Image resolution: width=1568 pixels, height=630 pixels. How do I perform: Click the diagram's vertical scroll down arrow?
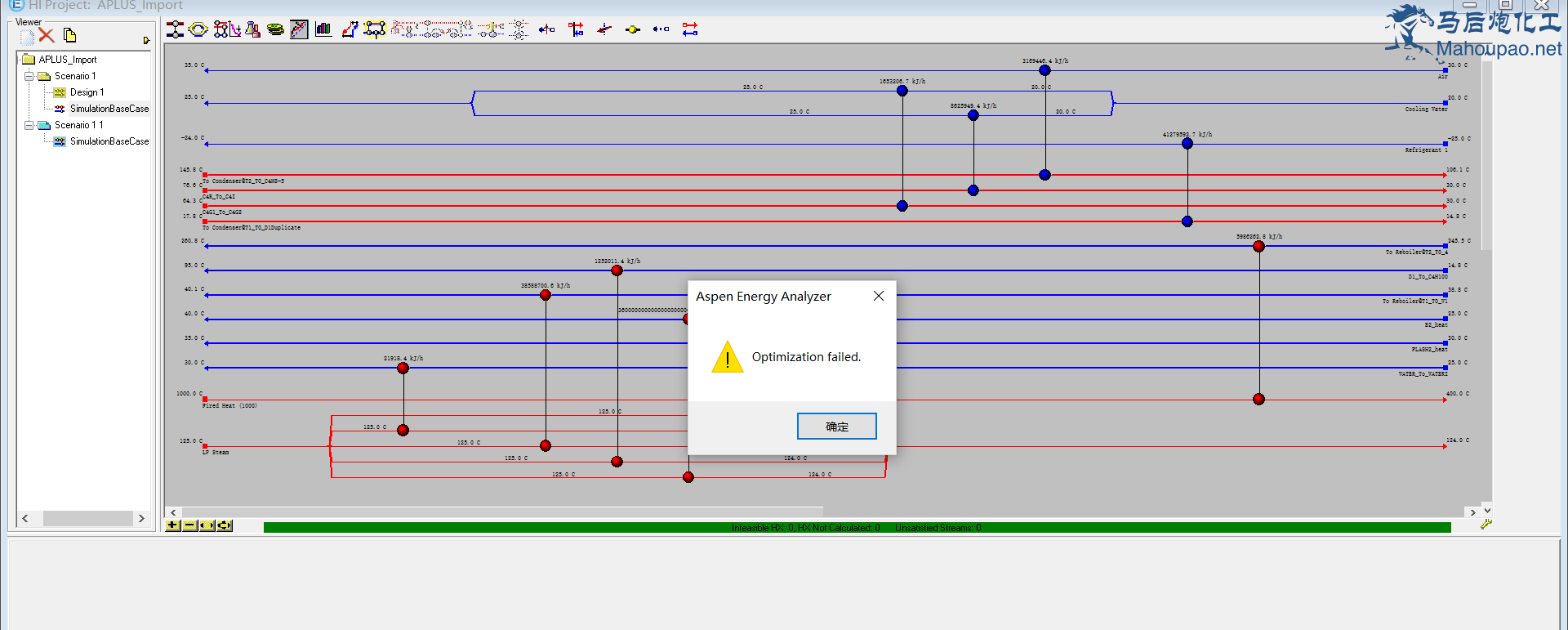1487,510
